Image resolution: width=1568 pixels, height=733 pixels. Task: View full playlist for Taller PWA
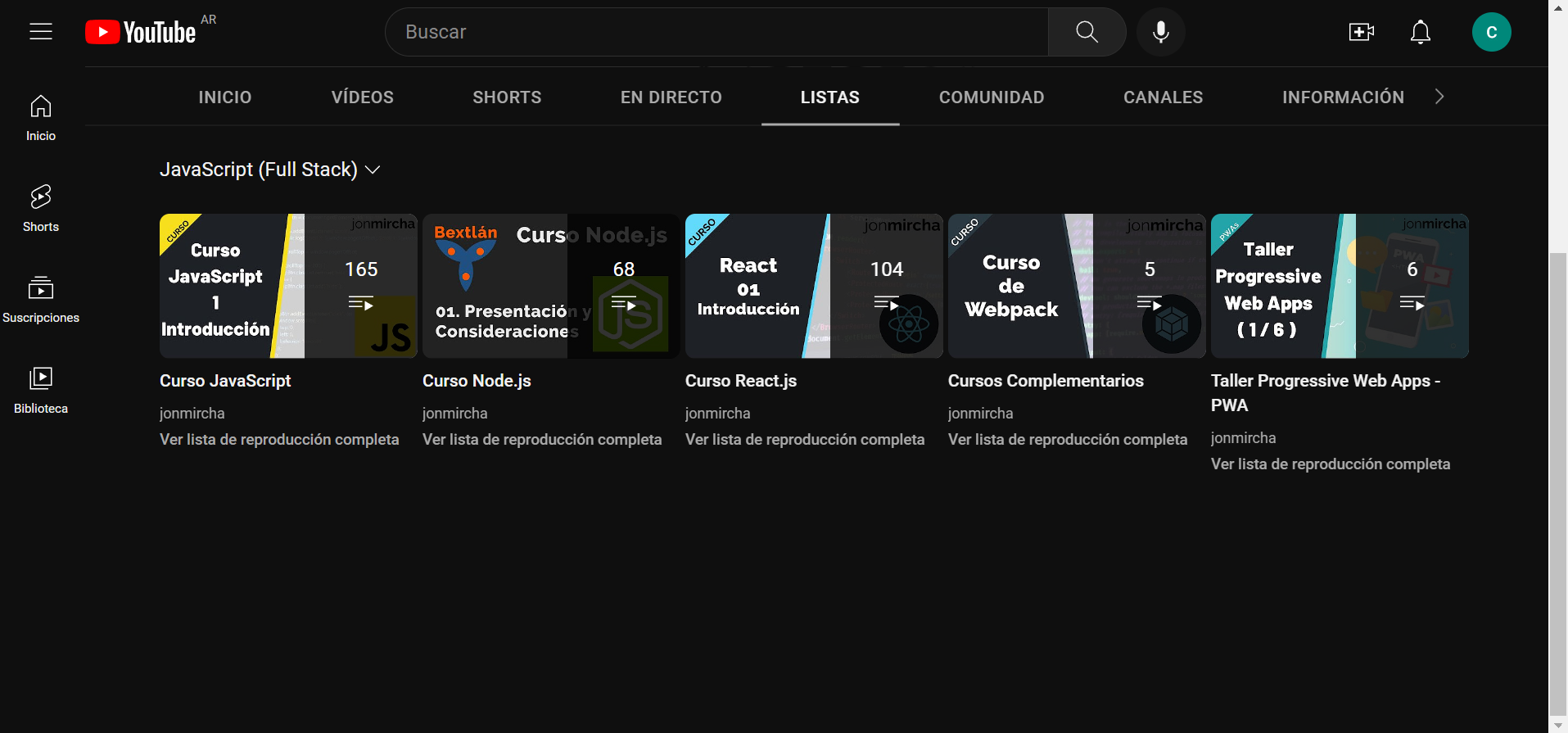(1331, 464)
